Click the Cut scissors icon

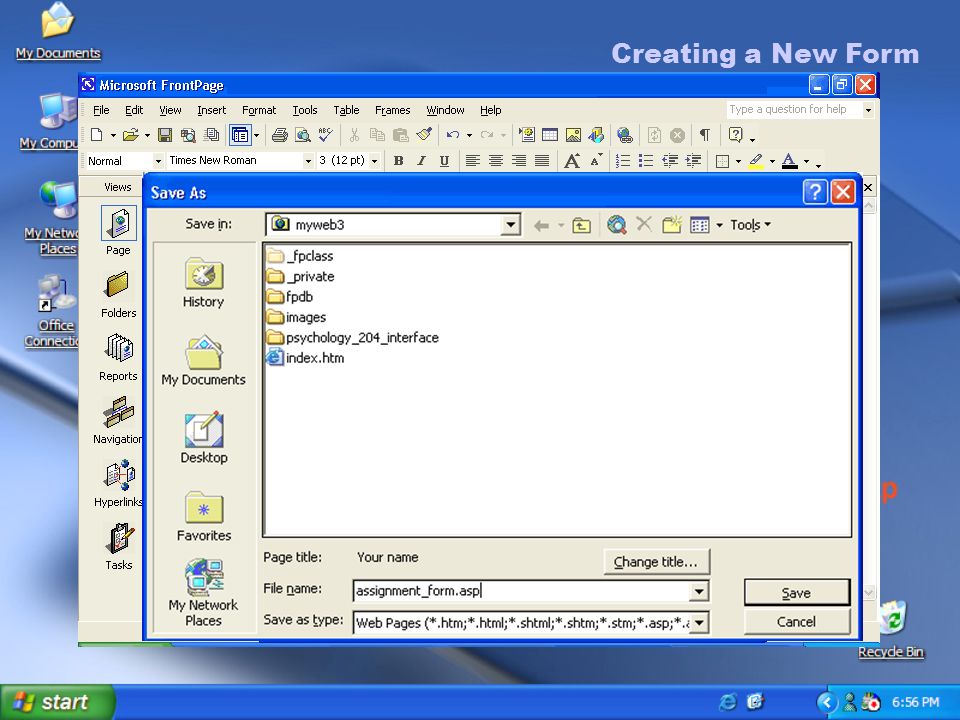pos(354,135)
